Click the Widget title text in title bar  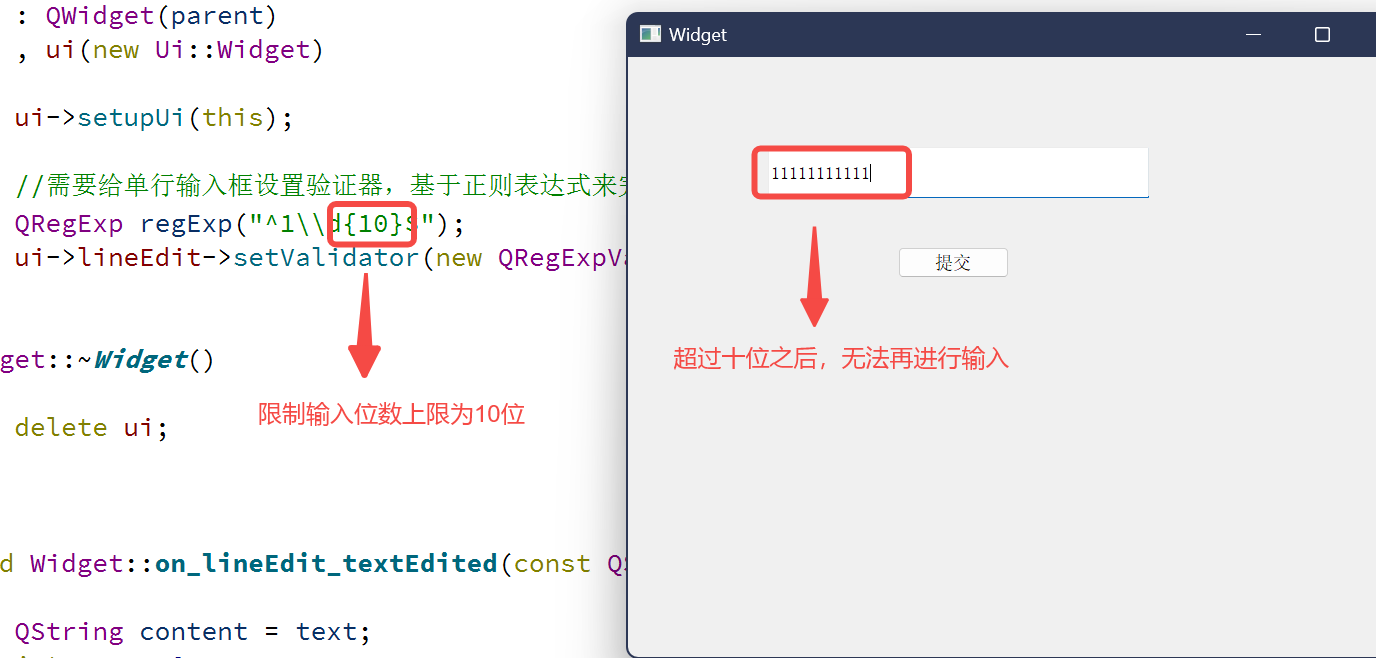(698, 35)
